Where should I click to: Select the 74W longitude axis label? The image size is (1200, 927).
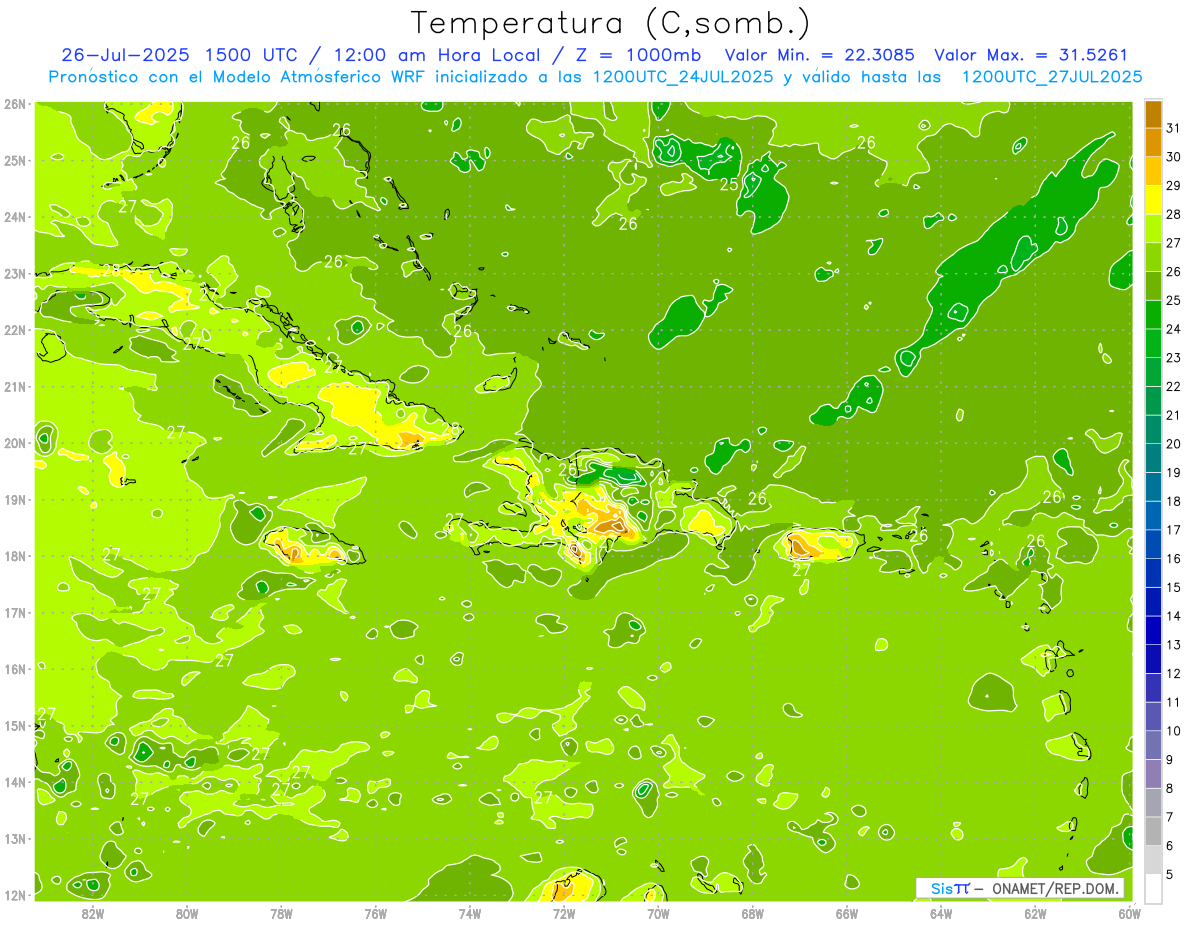point(469,913)
